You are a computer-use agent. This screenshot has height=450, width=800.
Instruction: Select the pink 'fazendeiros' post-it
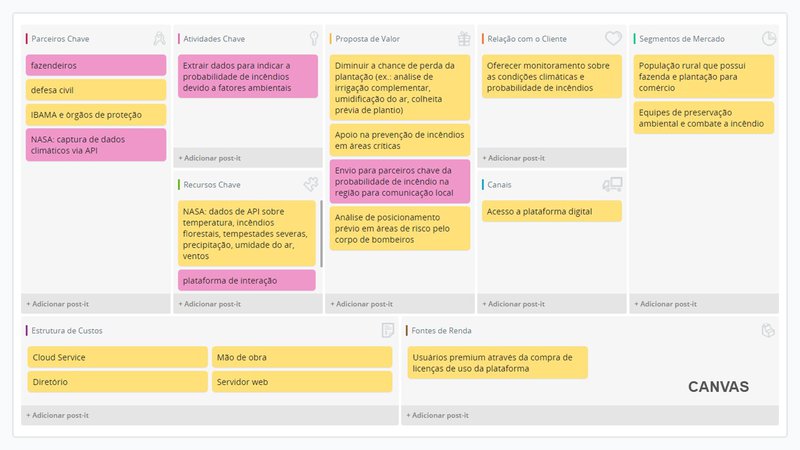point(96,66)
